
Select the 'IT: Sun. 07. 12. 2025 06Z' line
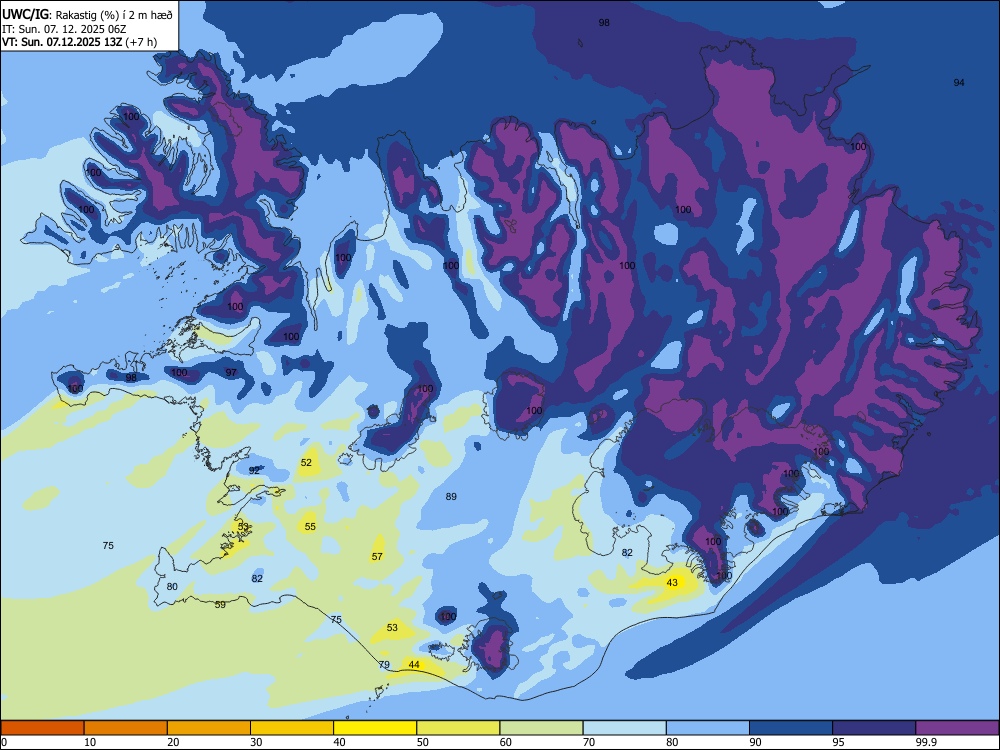[x=62, y=29]
